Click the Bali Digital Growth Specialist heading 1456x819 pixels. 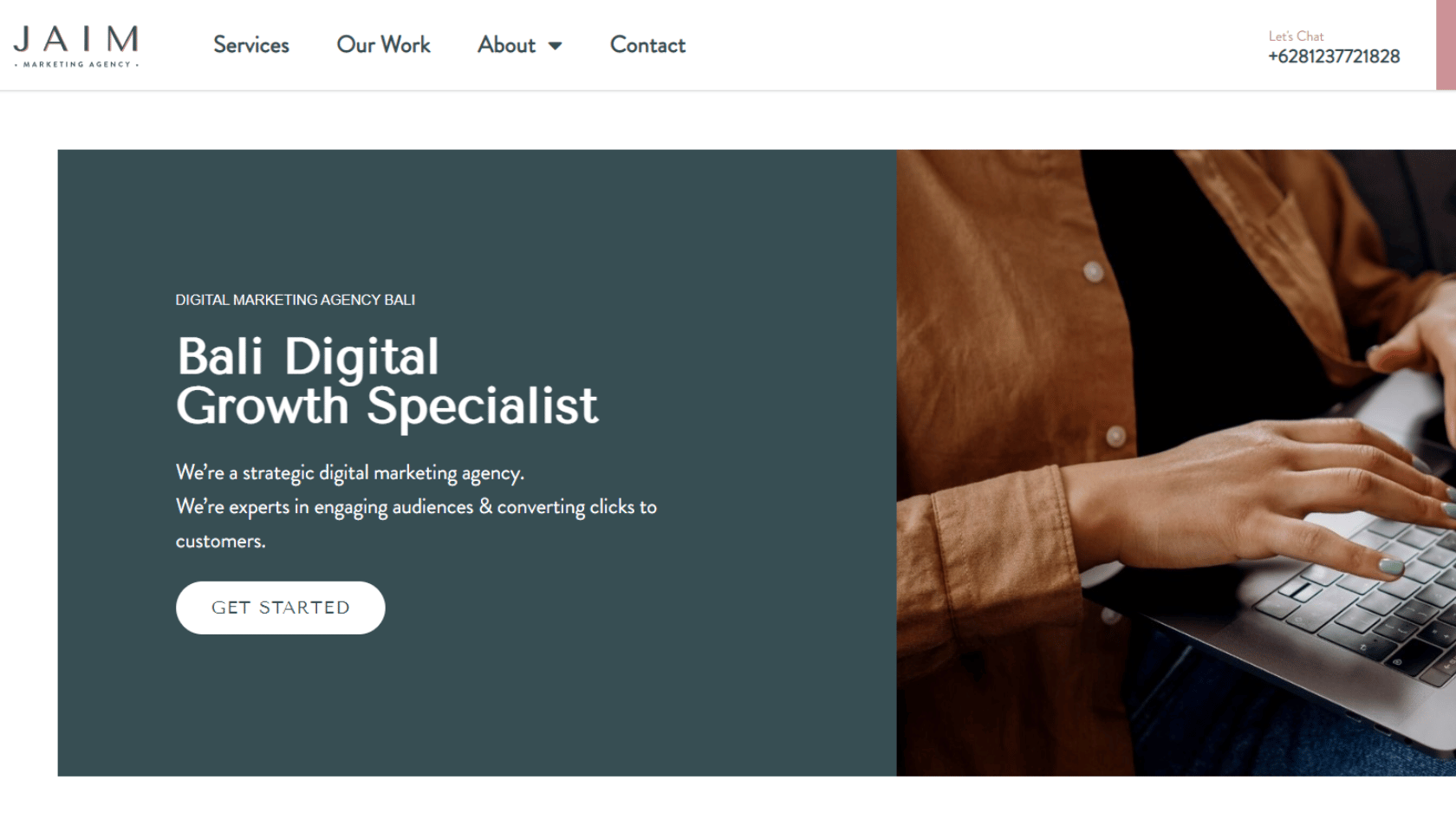387,381
